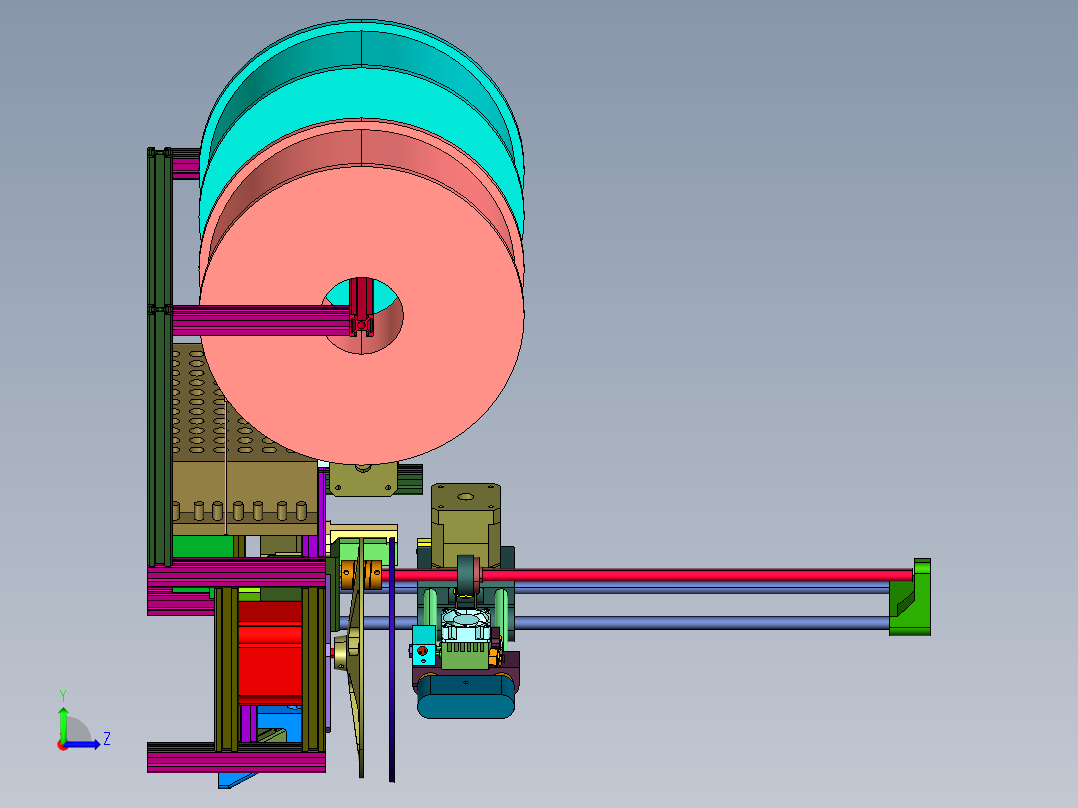Select the thin purple vertical rod
This screenshot has height=808, width=1078.
(x=392, y=660)
